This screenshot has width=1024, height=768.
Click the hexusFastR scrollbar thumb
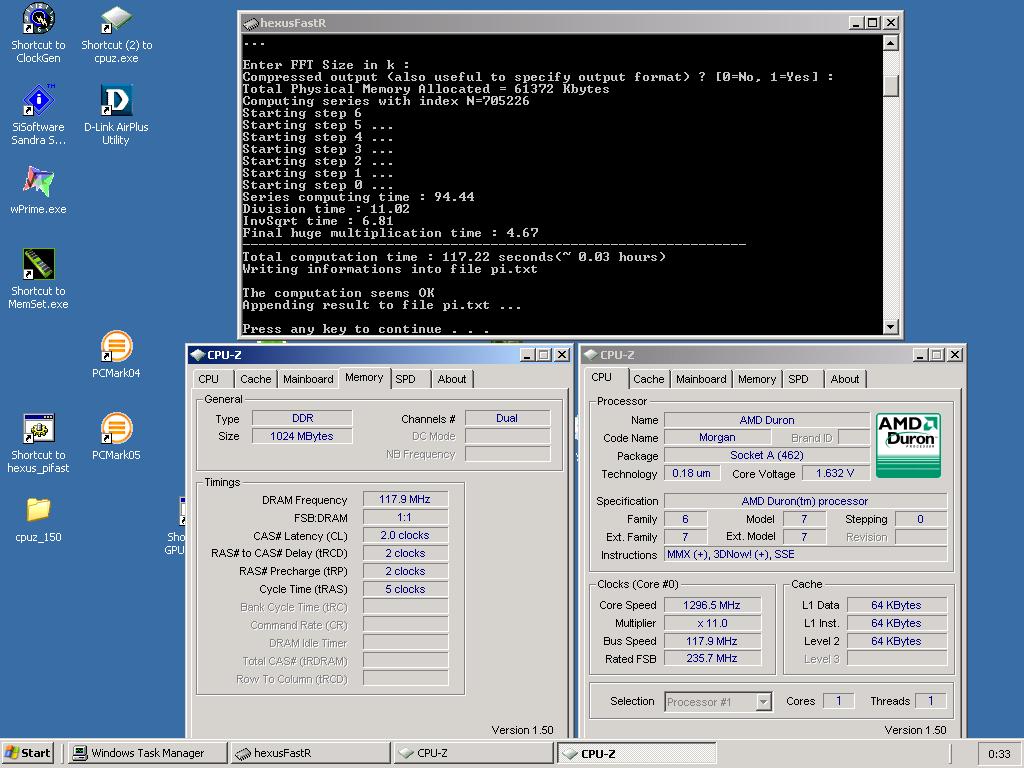(890, 86)
